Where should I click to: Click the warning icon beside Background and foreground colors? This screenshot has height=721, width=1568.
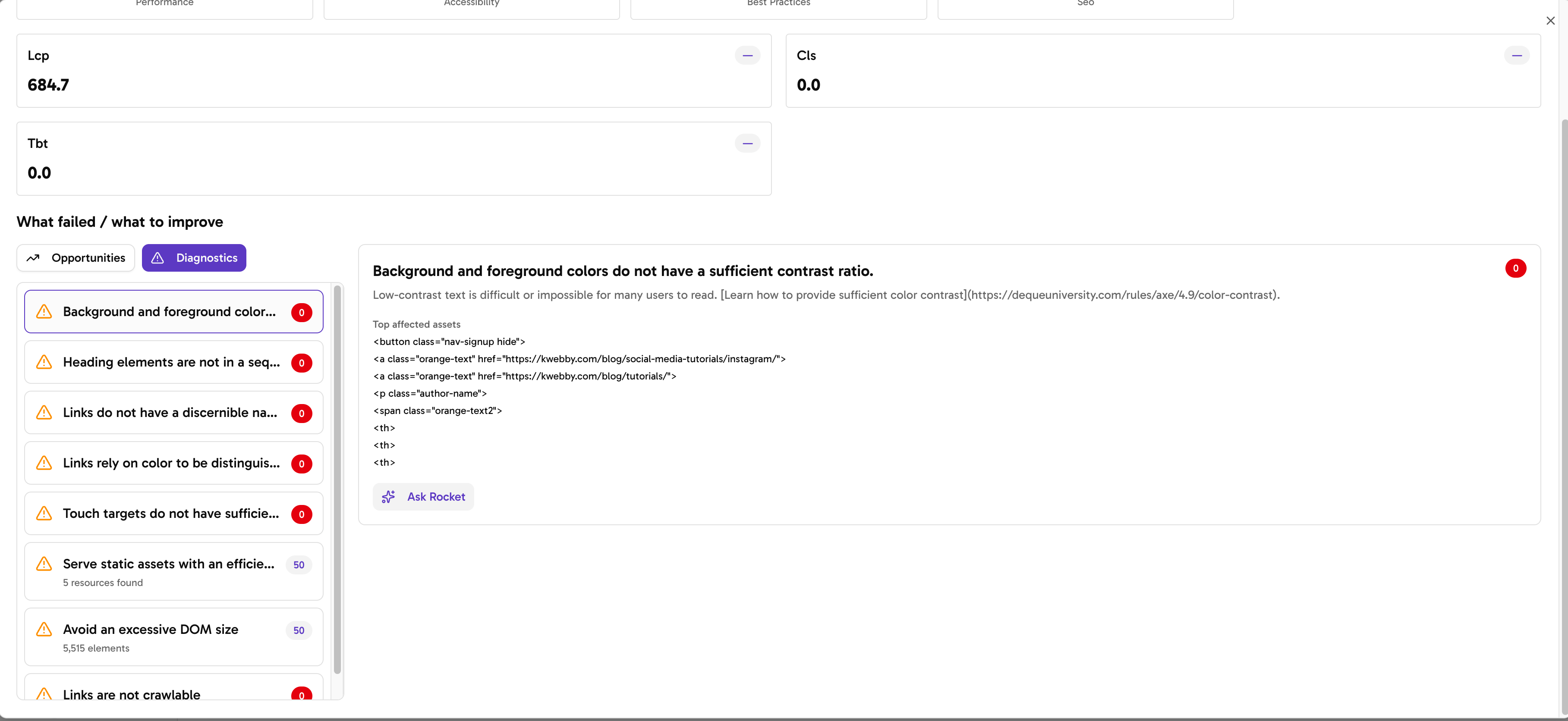click(44, 311)
